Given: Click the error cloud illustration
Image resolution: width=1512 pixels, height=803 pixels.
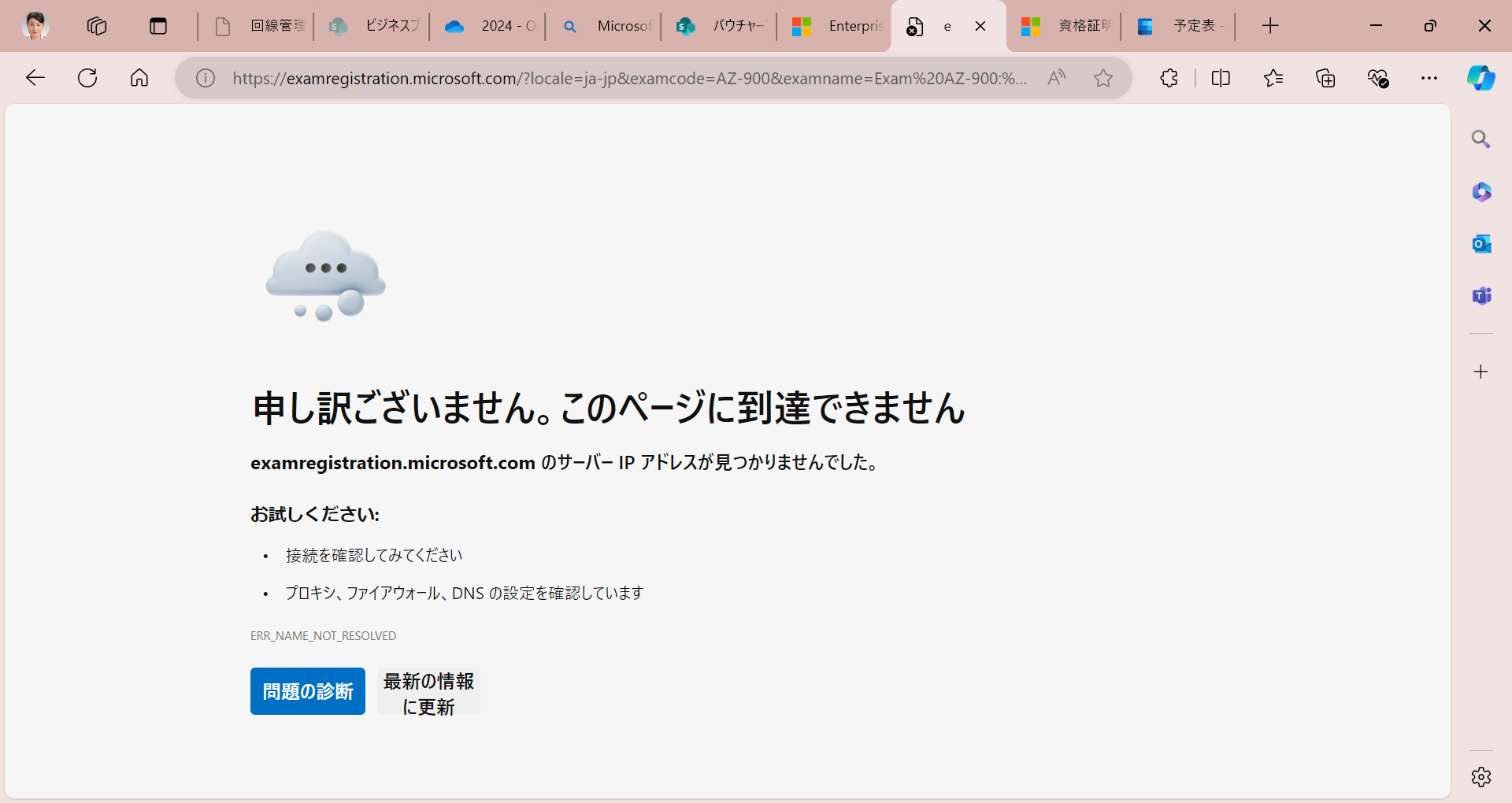Looking at the screenshot, I should point(325,276).
